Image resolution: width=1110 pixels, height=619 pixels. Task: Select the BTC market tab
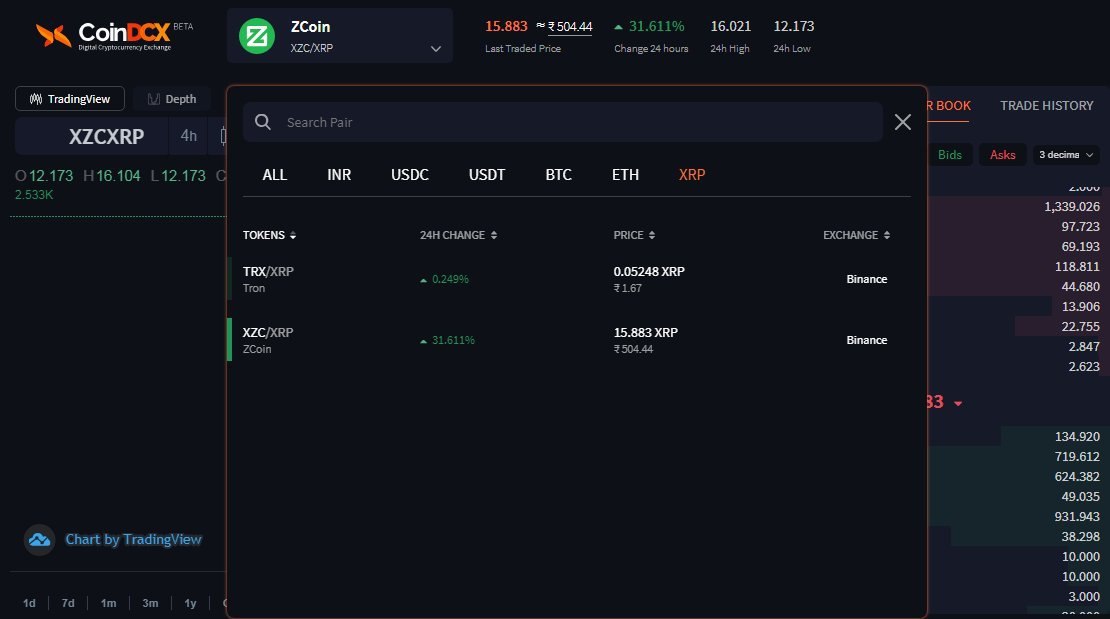pyautogui.click(x=559, y=175)
